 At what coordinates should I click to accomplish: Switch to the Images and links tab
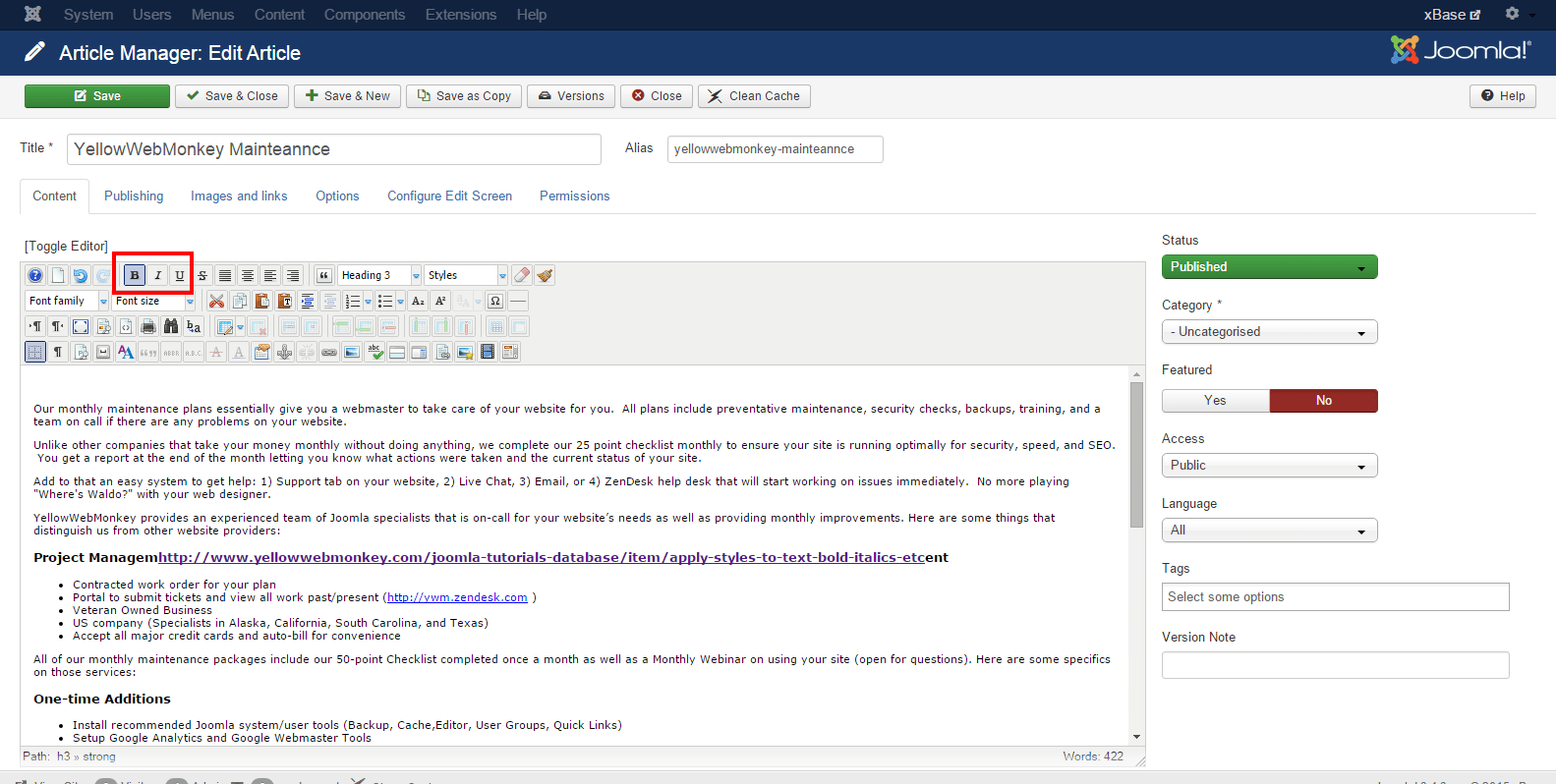click(x=239, y=196)
